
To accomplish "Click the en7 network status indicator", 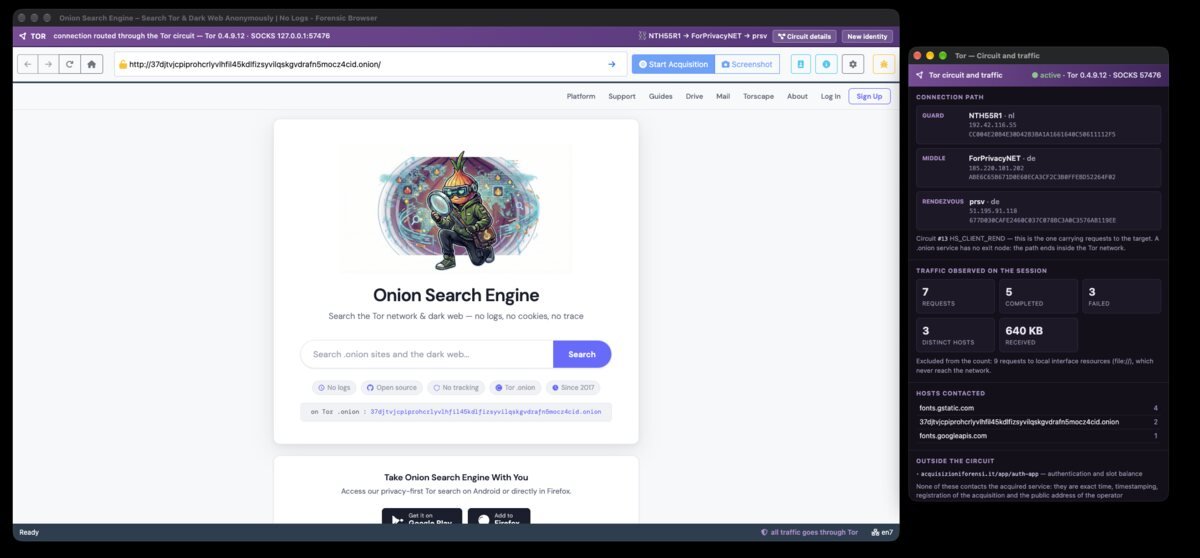I will (882, 533).
